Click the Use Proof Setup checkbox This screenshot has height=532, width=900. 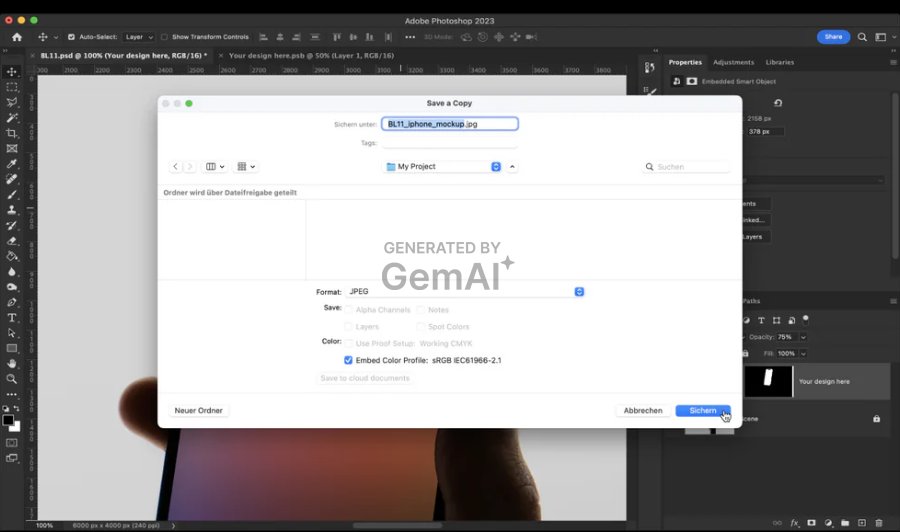coord(348,343)
